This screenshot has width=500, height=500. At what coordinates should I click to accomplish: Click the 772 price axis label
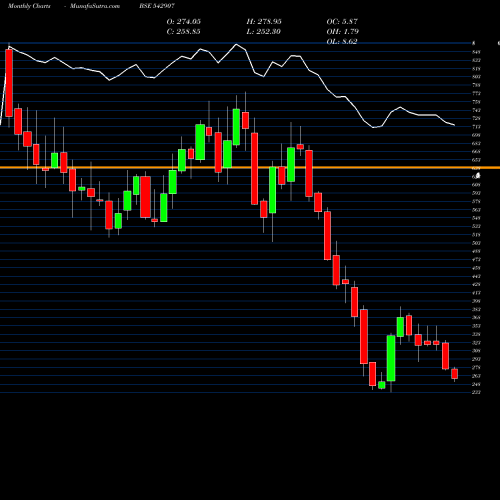click(x=477, y=93)
